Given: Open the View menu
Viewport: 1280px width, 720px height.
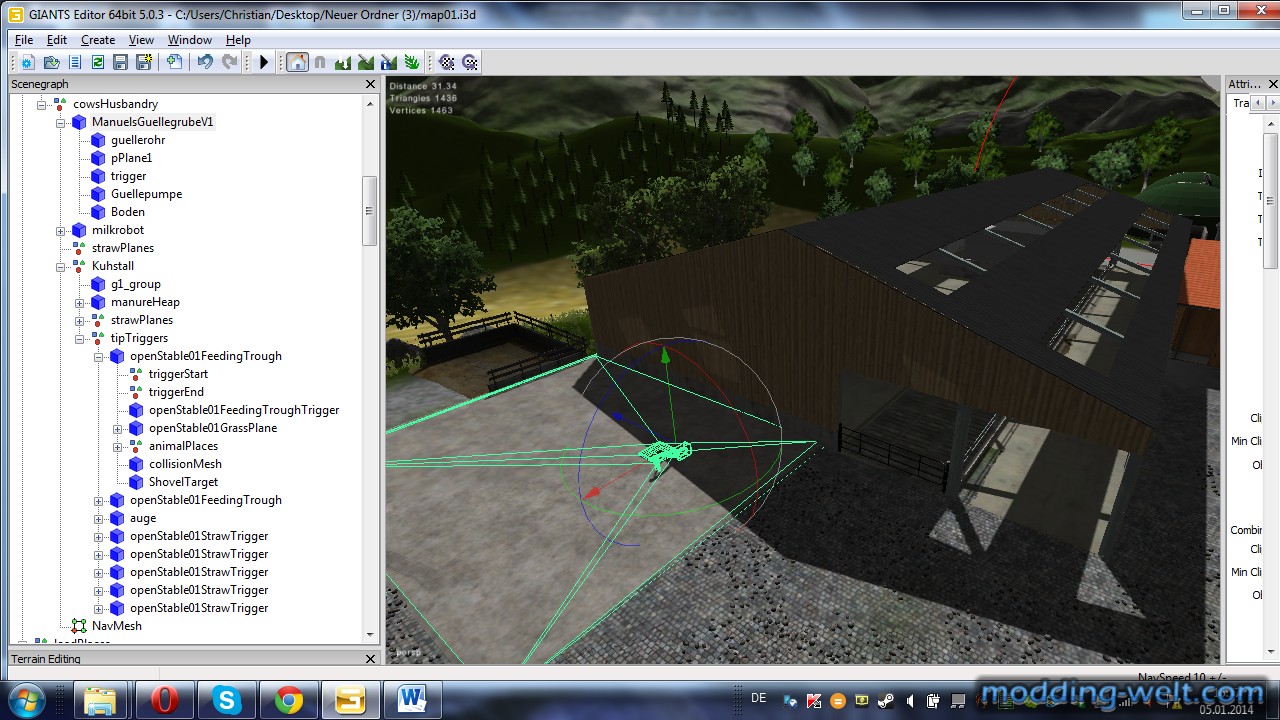Looking at the screenshot, I should [141, 40].
